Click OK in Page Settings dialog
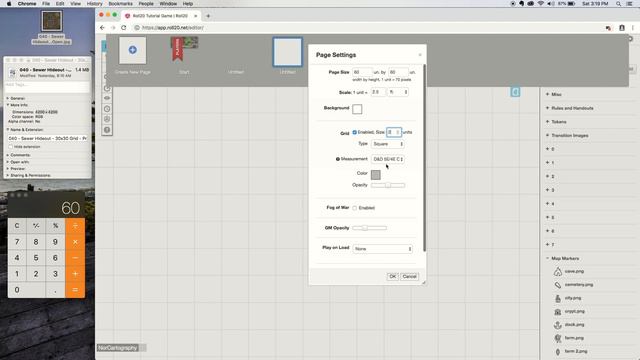Viewport: 640px width, 360px height. click(392, 276)
